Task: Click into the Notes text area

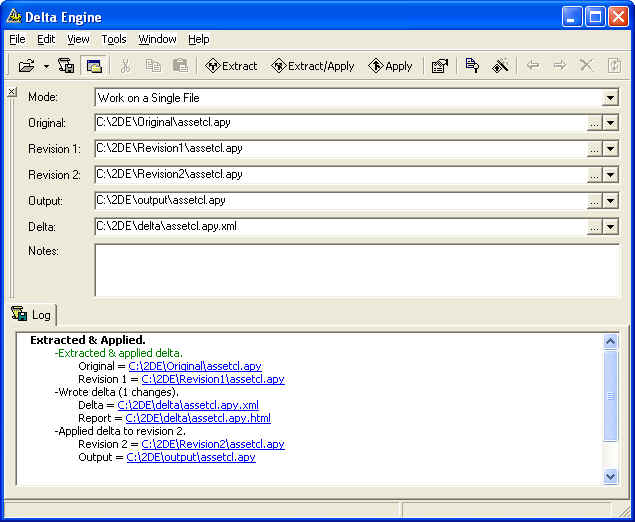Action: (x=357, y=270)
